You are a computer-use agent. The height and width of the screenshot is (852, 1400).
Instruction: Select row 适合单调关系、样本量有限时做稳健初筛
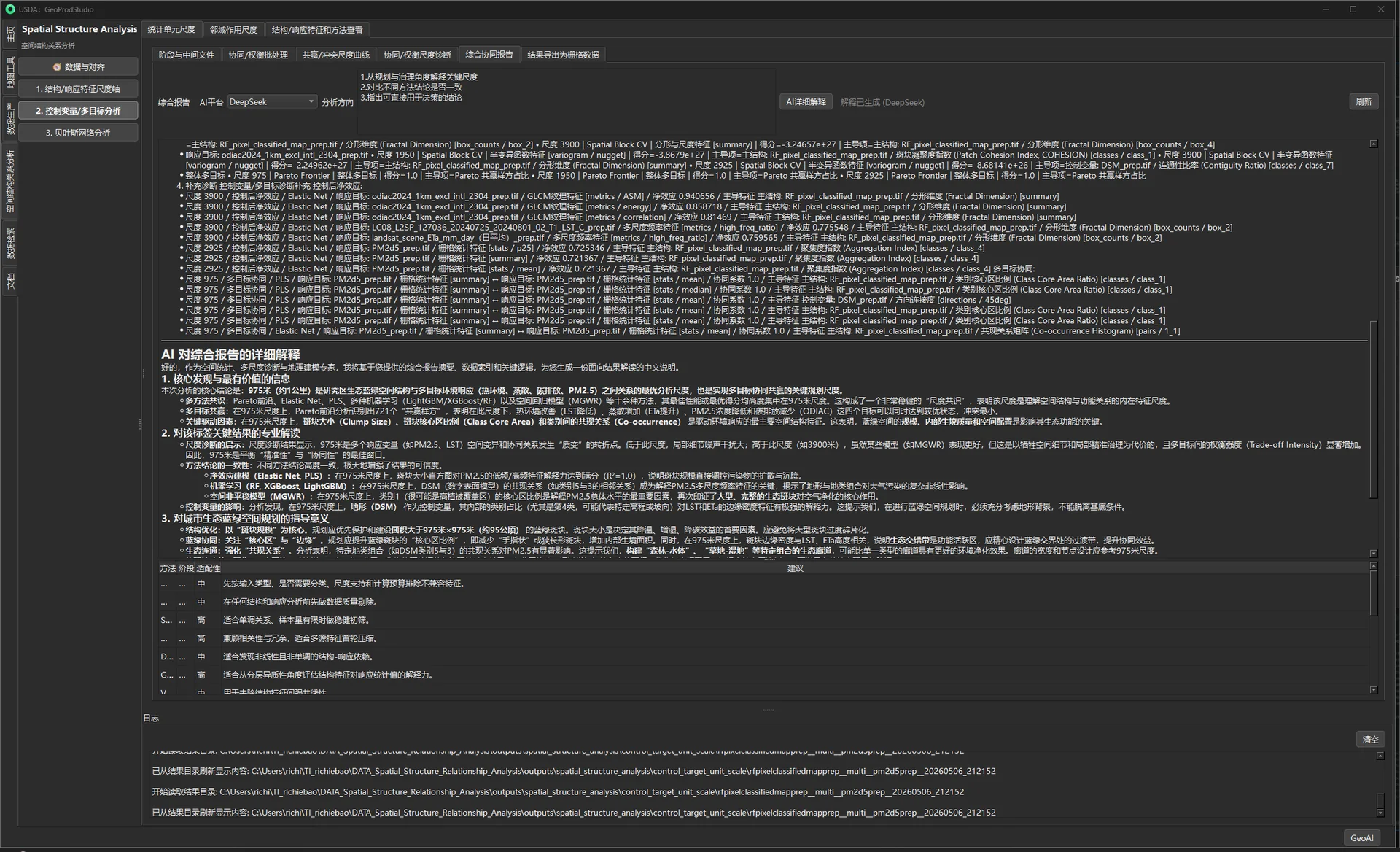point(763,621)
